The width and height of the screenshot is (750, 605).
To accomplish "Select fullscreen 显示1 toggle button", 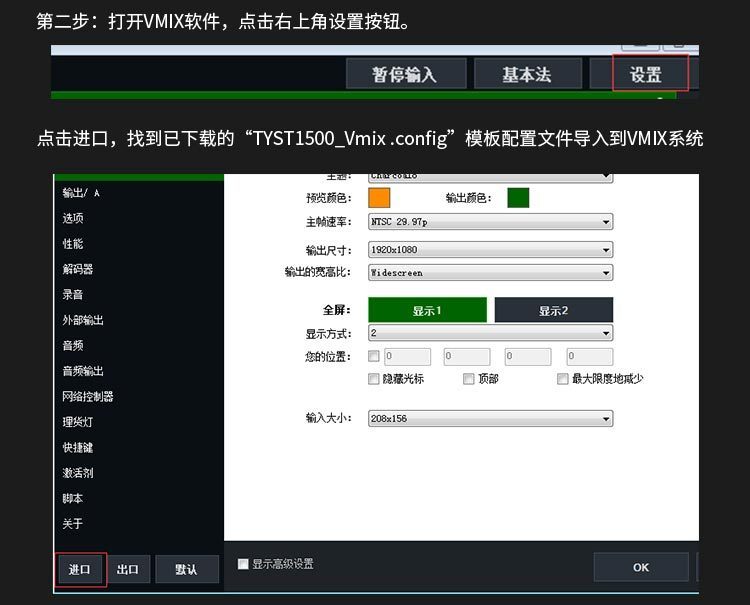I will tap(427, 310).
